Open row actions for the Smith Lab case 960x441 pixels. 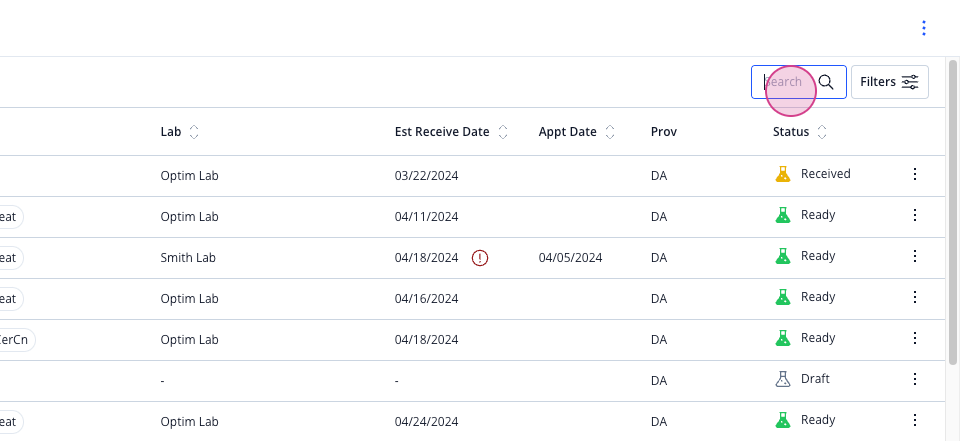(915, 256)
